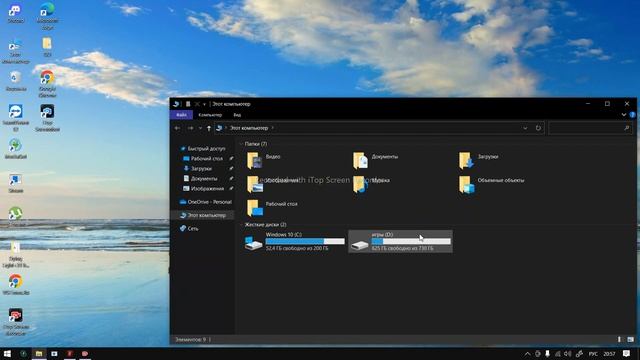
Task: Click Этот компьютер in address bar
Action: coord(249,128)
